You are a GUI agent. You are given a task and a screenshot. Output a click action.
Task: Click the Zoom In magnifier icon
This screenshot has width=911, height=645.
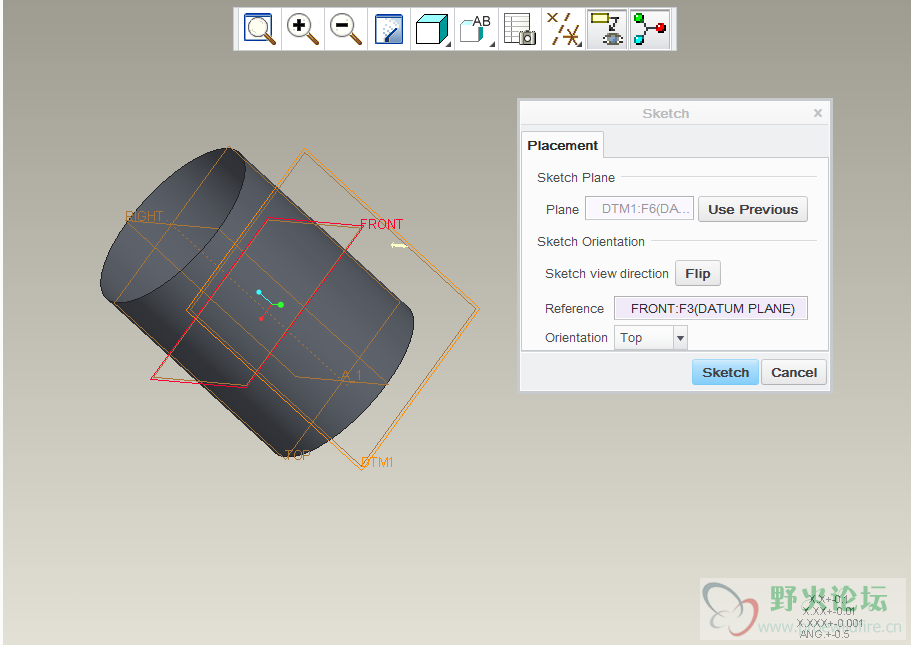click(x=303, y=29)
